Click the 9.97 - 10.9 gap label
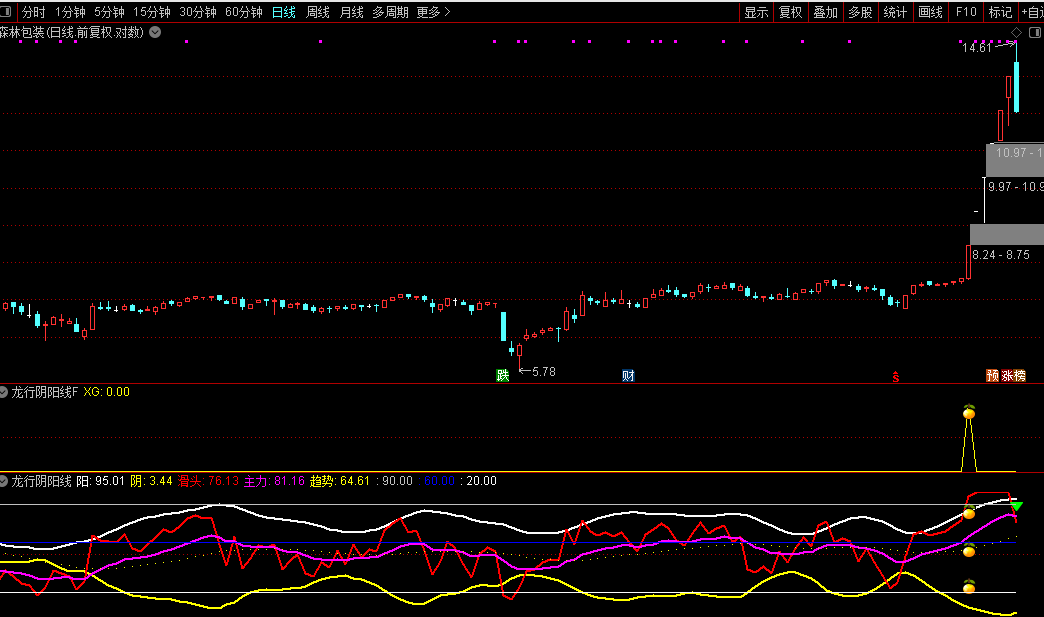Screen dimensions: 1044x617 [x=1015, y=187]
